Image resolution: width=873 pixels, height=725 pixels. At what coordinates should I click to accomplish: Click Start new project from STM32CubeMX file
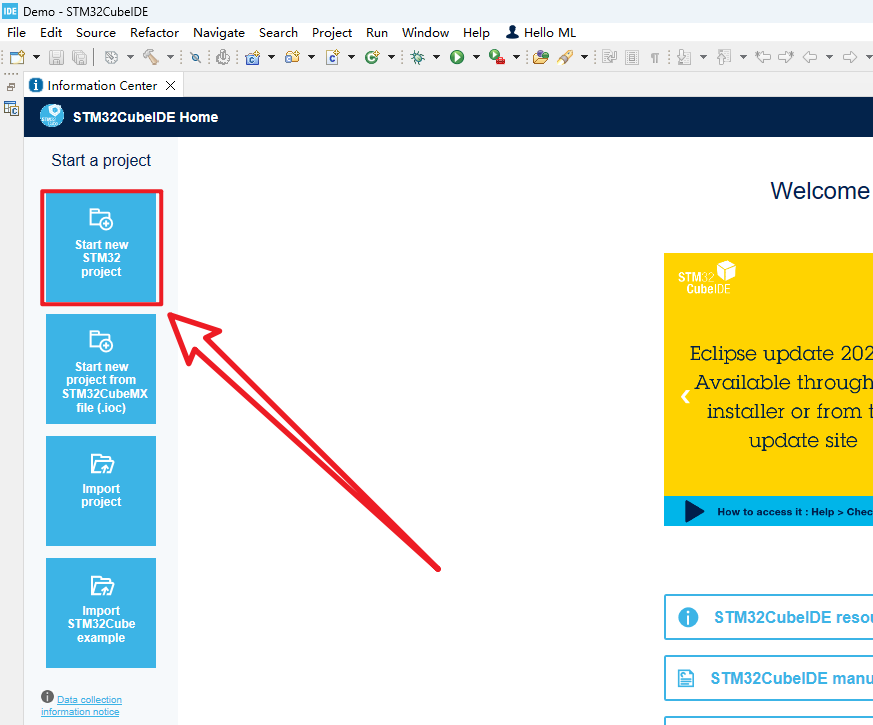click(x=101, y=369)
